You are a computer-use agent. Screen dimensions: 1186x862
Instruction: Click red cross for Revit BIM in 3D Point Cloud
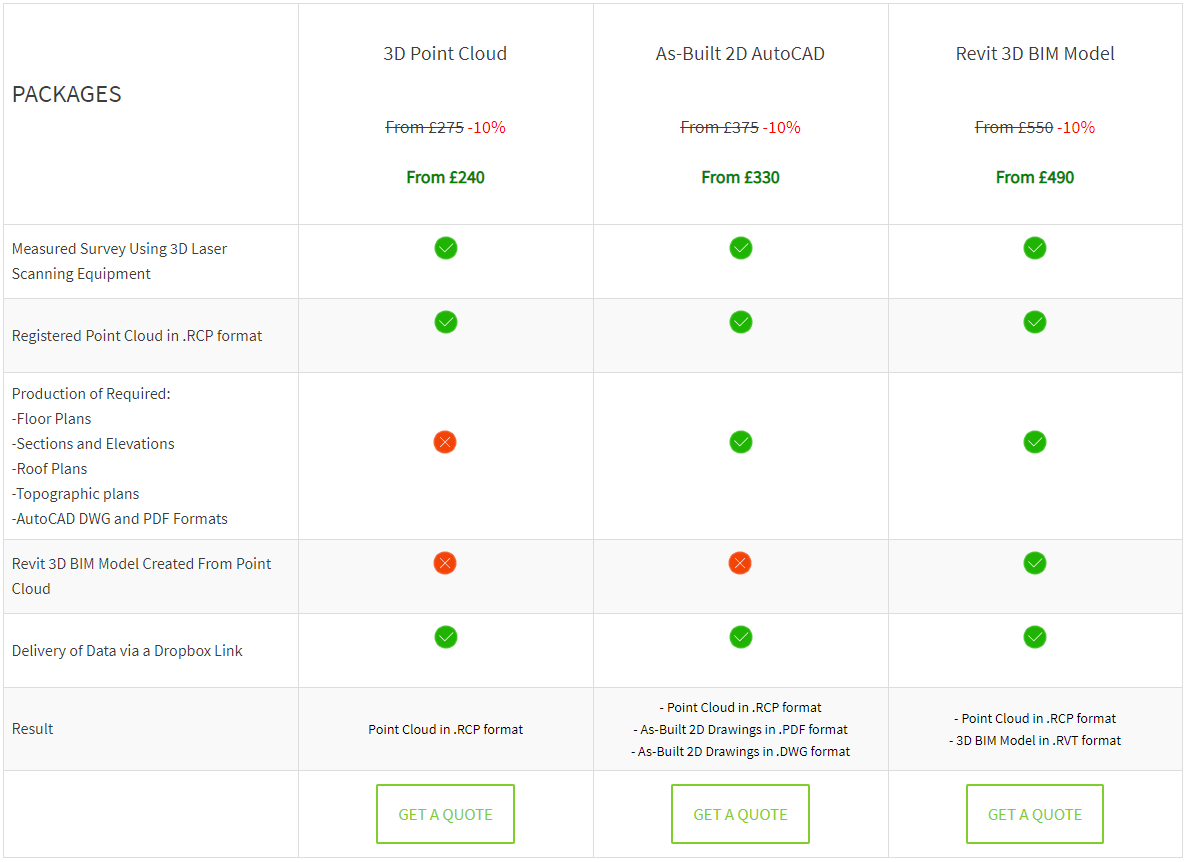[445, 564]
